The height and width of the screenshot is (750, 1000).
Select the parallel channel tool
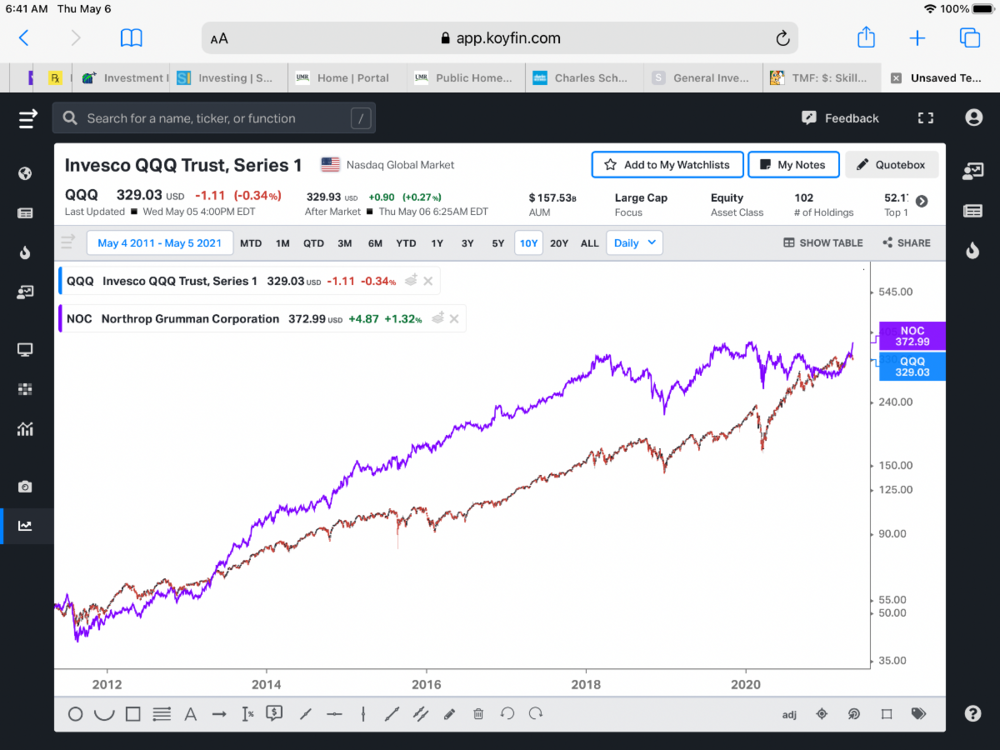(420, 714)
